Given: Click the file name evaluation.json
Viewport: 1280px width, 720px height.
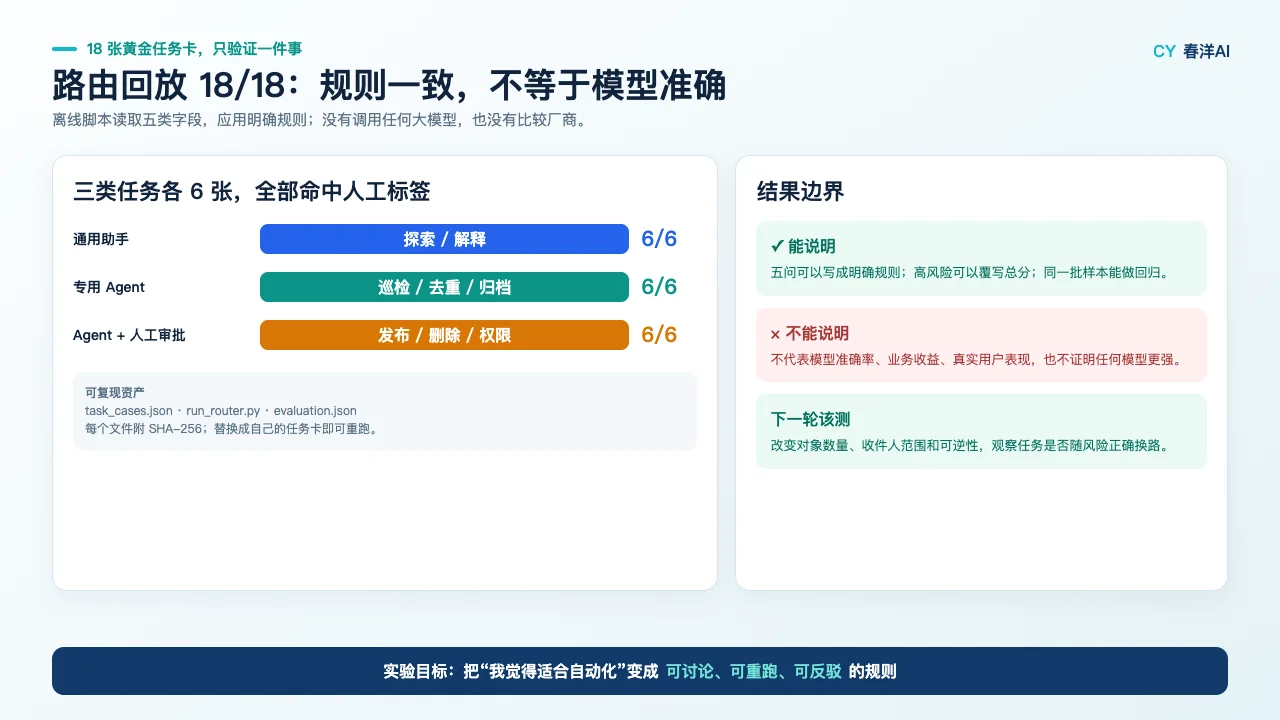Looking at the screenshot, I should [315, 411].
